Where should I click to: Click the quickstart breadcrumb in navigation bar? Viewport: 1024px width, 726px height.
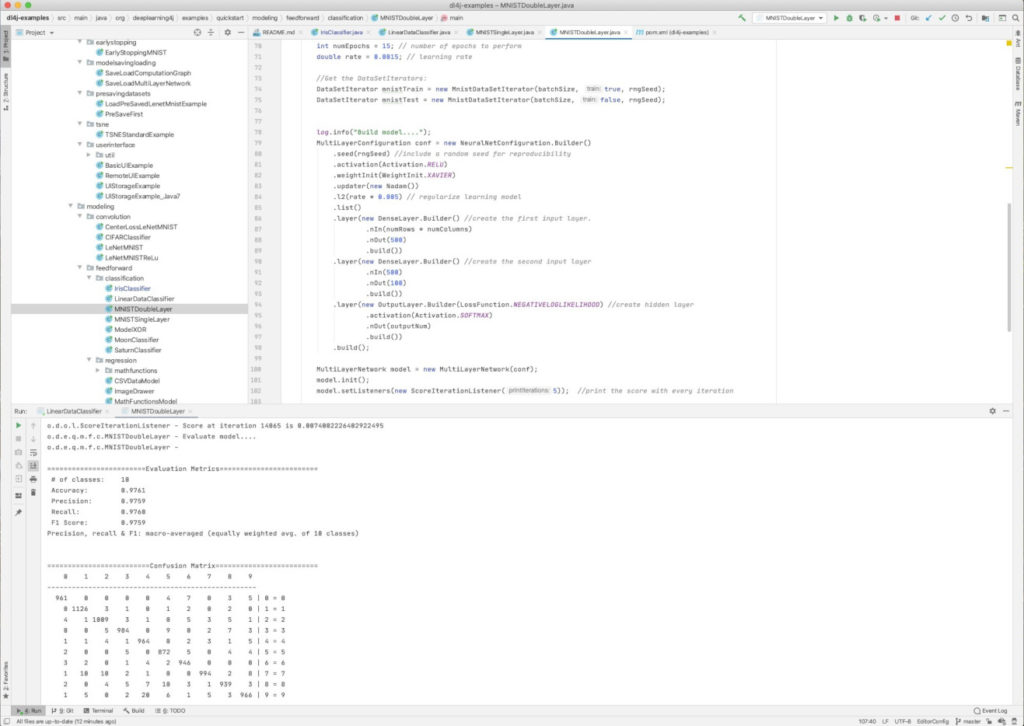click(230, 18)
